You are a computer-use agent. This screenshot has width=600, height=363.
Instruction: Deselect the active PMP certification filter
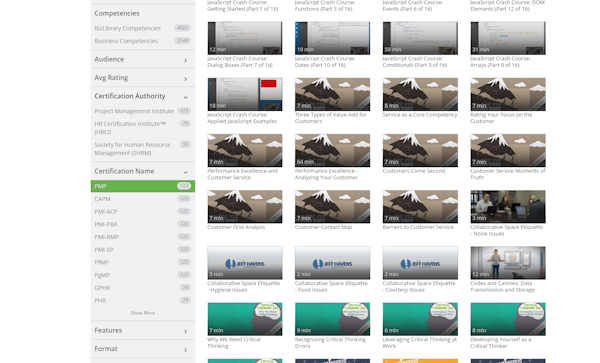(x=142, y=186)
